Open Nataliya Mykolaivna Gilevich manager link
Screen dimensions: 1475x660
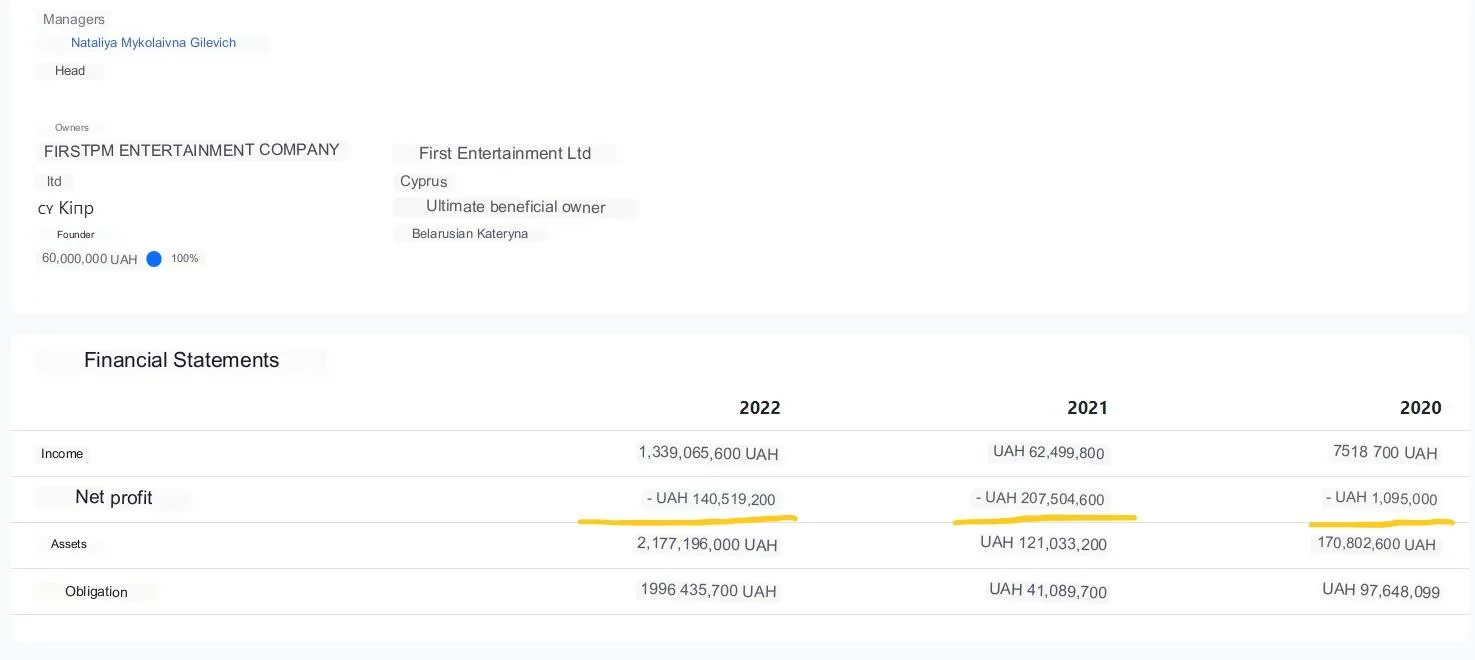(x=153, y=43)
